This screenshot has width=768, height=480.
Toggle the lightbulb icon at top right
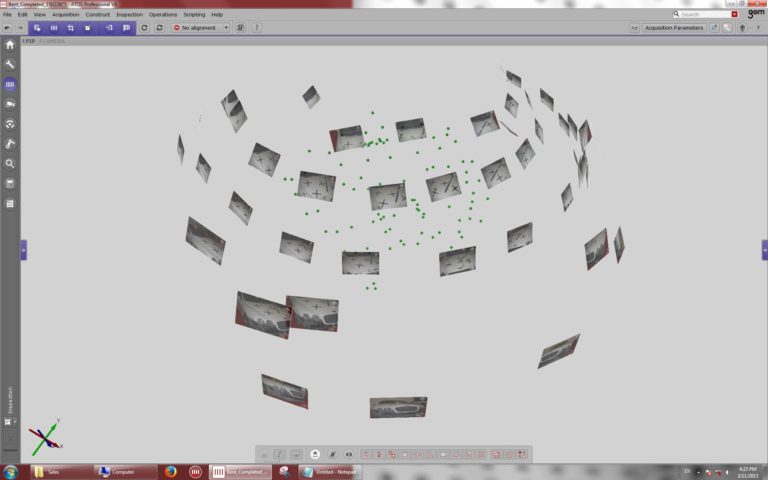tap(741, 28)
